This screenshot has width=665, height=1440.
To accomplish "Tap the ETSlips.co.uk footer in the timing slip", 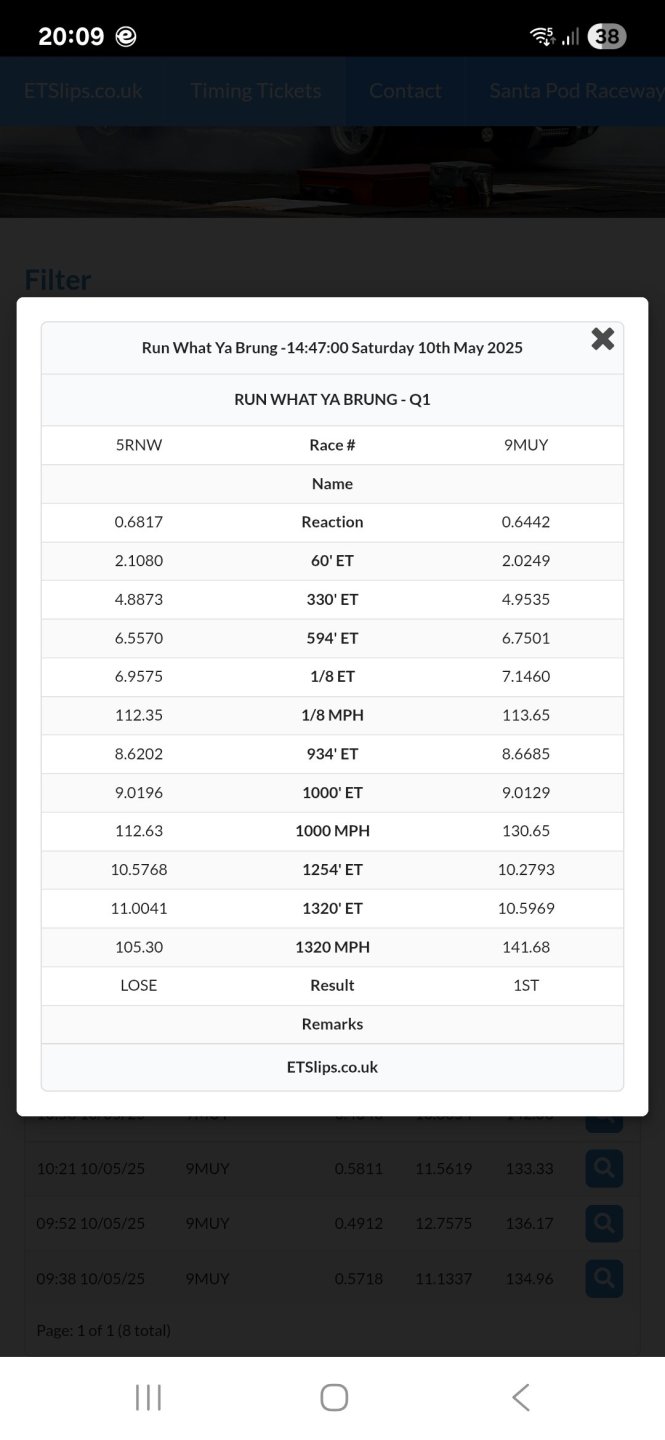I will pos(332,1067).
